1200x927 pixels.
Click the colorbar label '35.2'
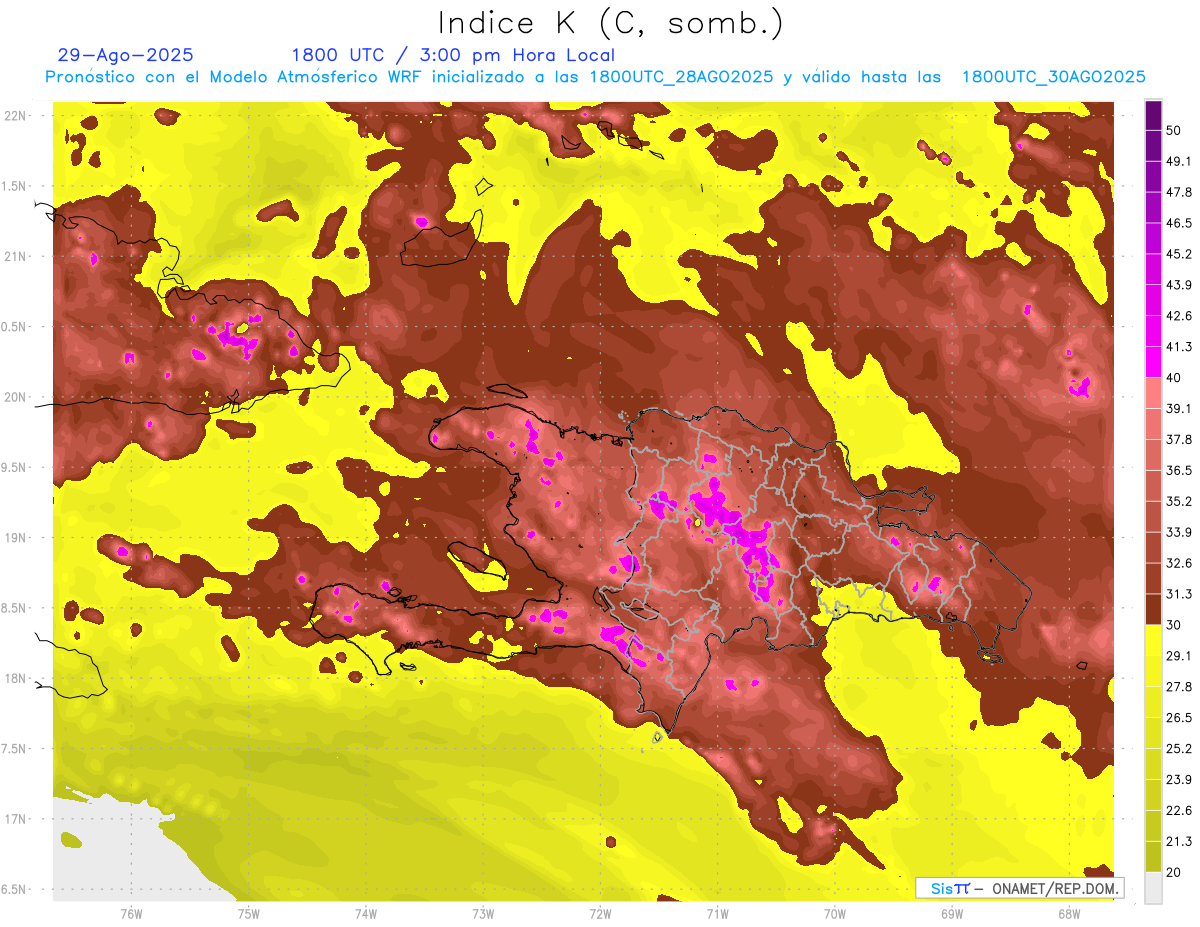pos(1178,501)
